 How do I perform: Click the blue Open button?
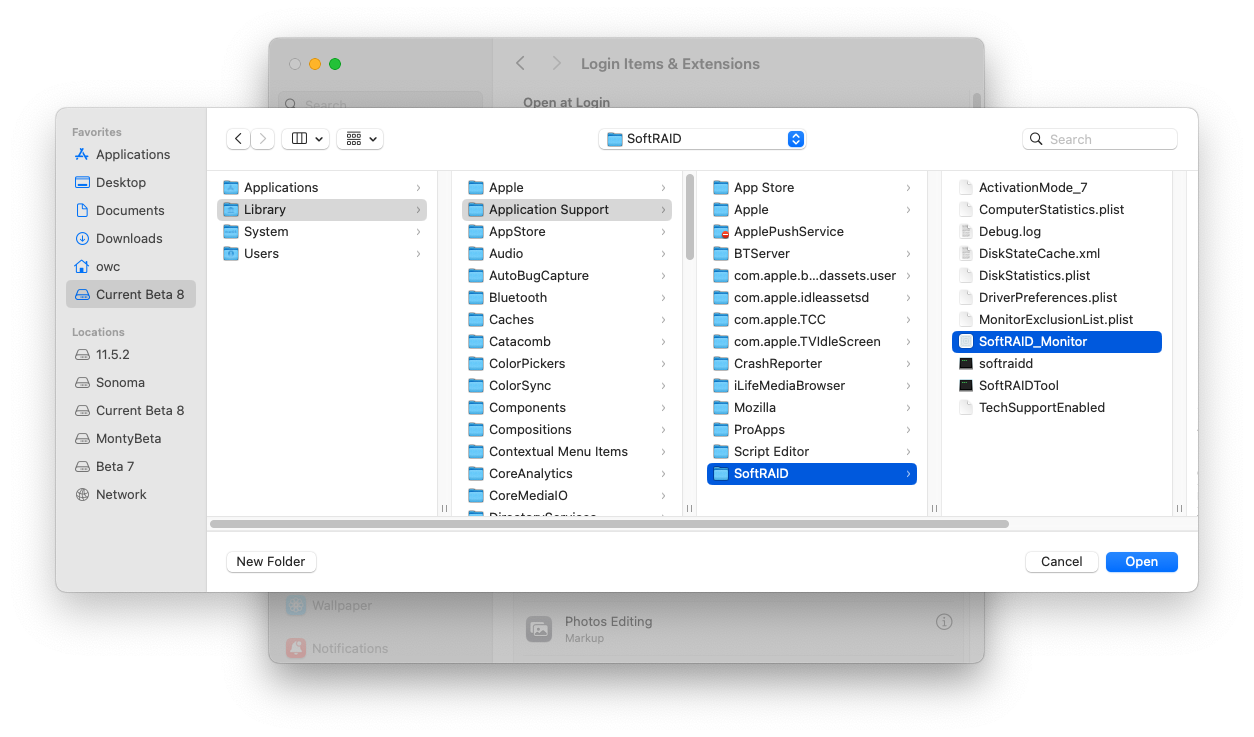(x=1141, y=562)
